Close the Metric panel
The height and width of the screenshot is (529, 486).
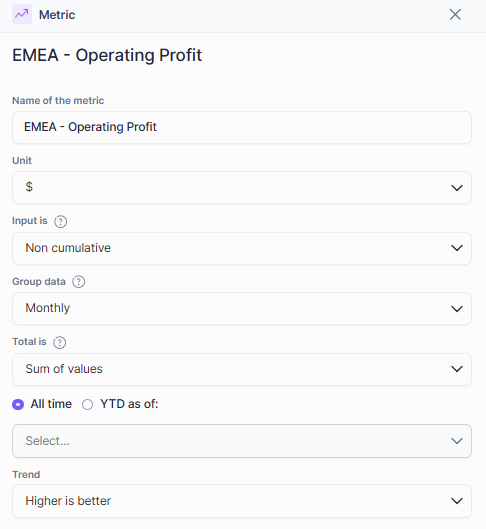[455, 15]
